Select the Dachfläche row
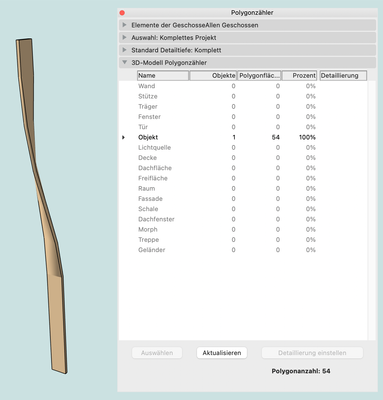This screenshot has width=383, height=400. pyautogui.click(x=243, y=168)
